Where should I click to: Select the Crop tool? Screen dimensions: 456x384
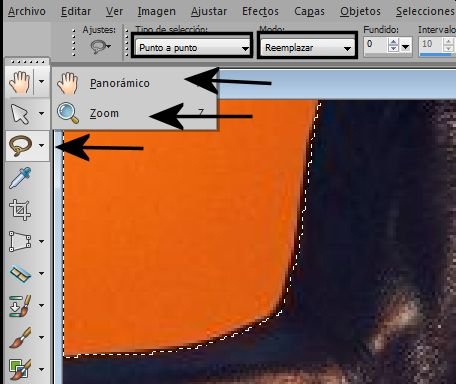20,210
